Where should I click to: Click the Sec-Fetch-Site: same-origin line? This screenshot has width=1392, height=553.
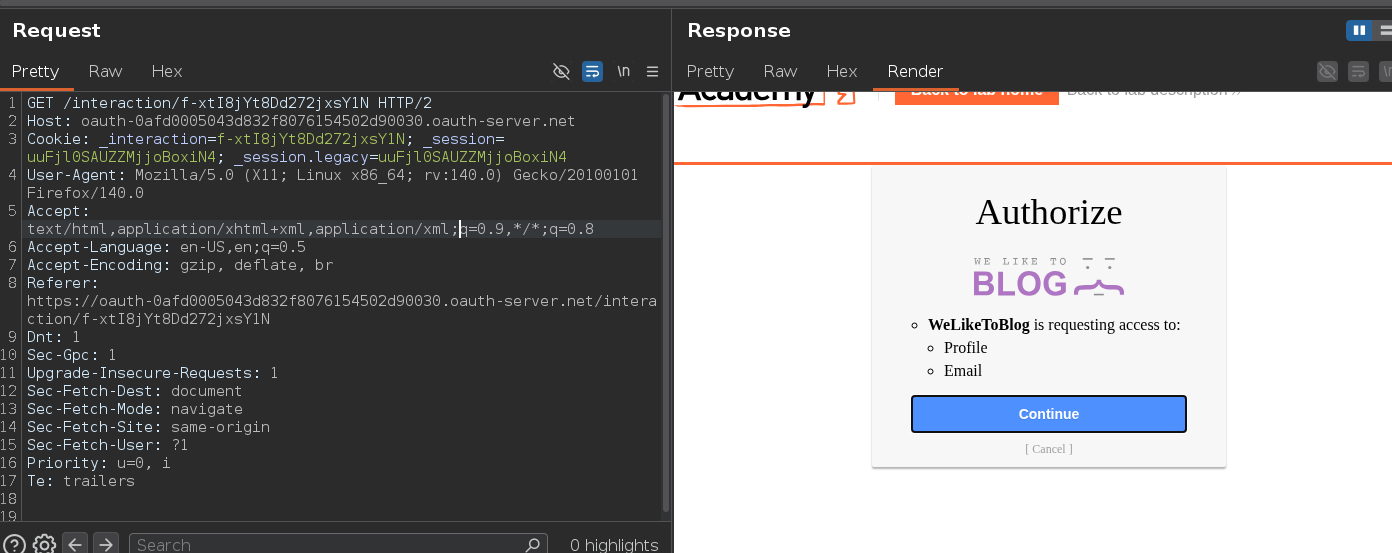coord(148,427)
